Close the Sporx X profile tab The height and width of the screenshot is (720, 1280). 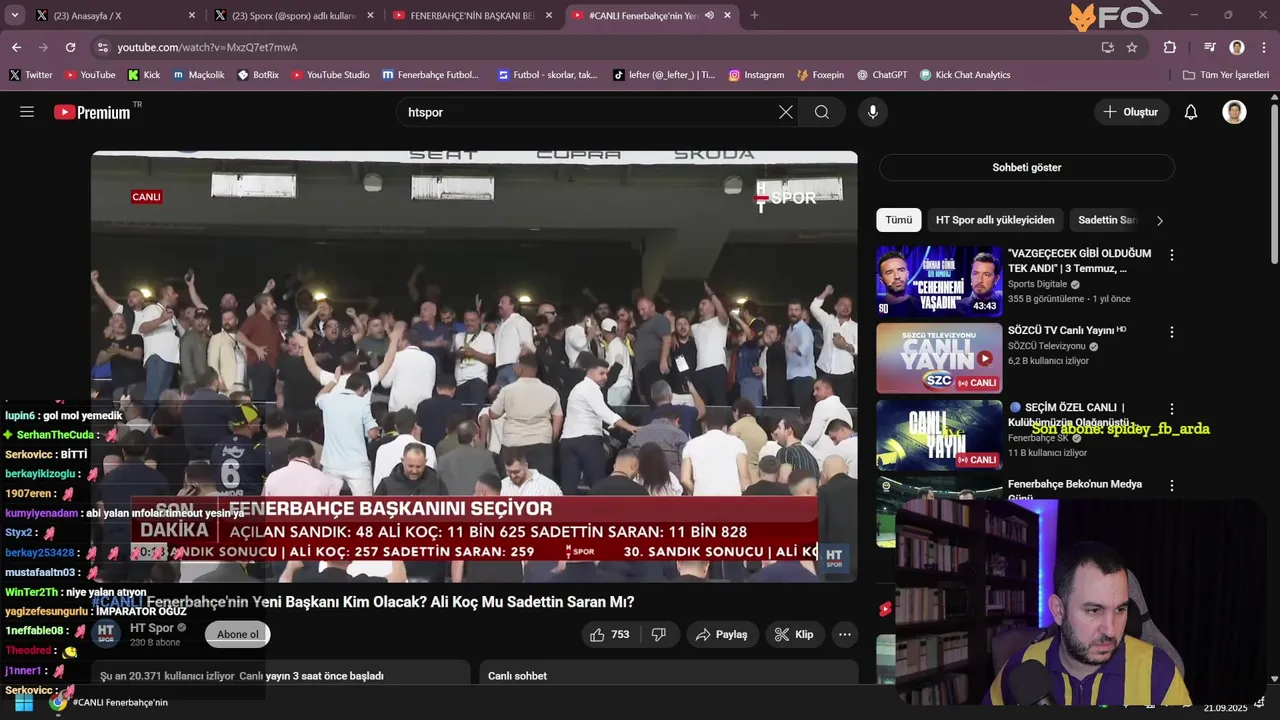370,15
